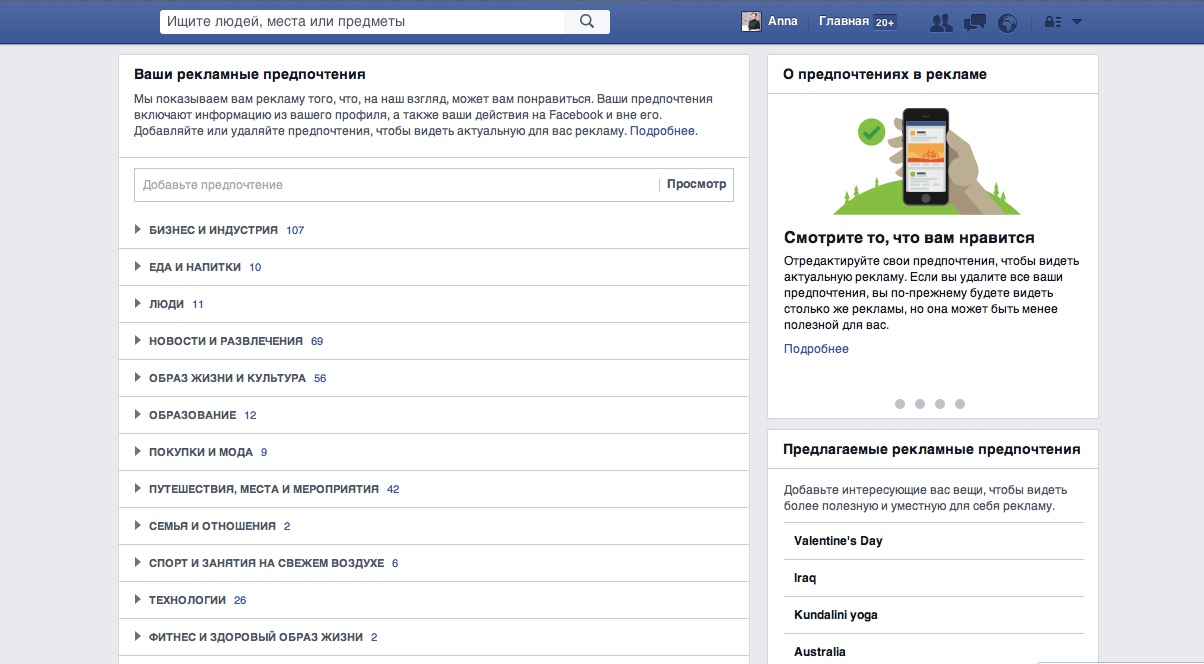
Task: Open Подробнее link in the ad preferences description
Action: coord(662,131)
